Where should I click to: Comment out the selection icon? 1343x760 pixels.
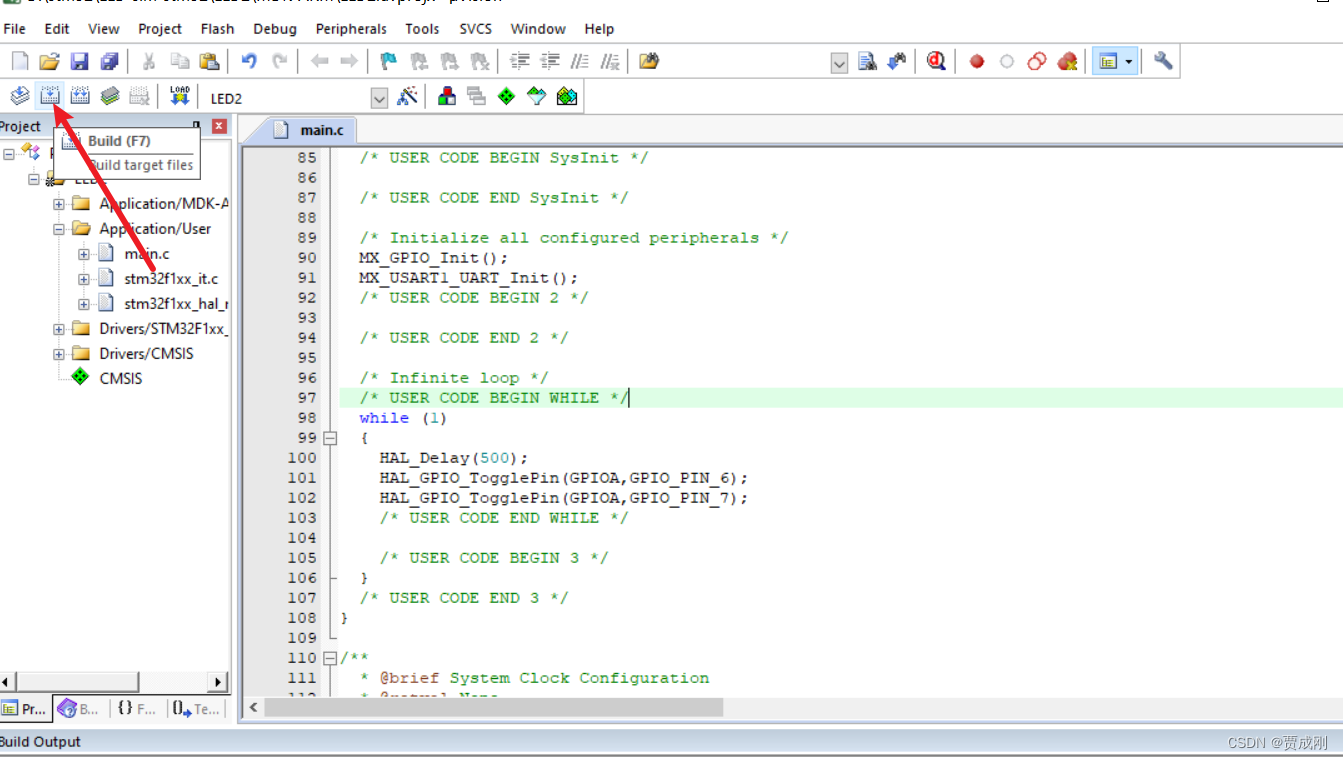click(579, 61)
